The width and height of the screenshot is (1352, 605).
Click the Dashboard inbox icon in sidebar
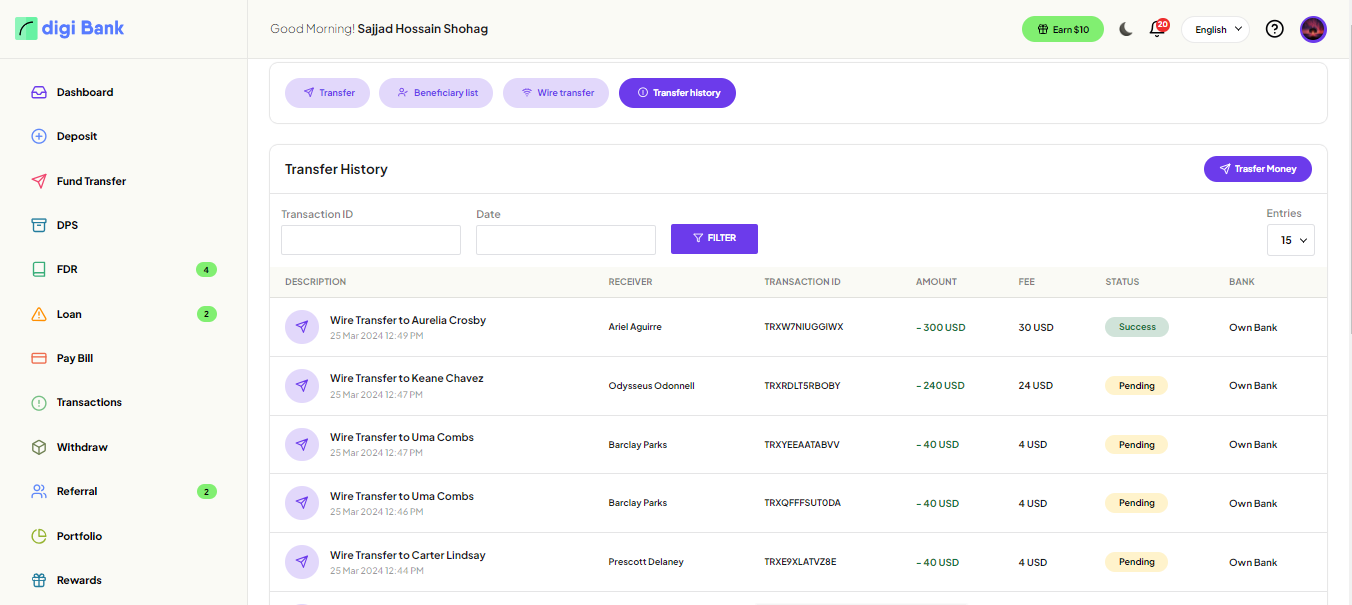[x=39, y=92]
